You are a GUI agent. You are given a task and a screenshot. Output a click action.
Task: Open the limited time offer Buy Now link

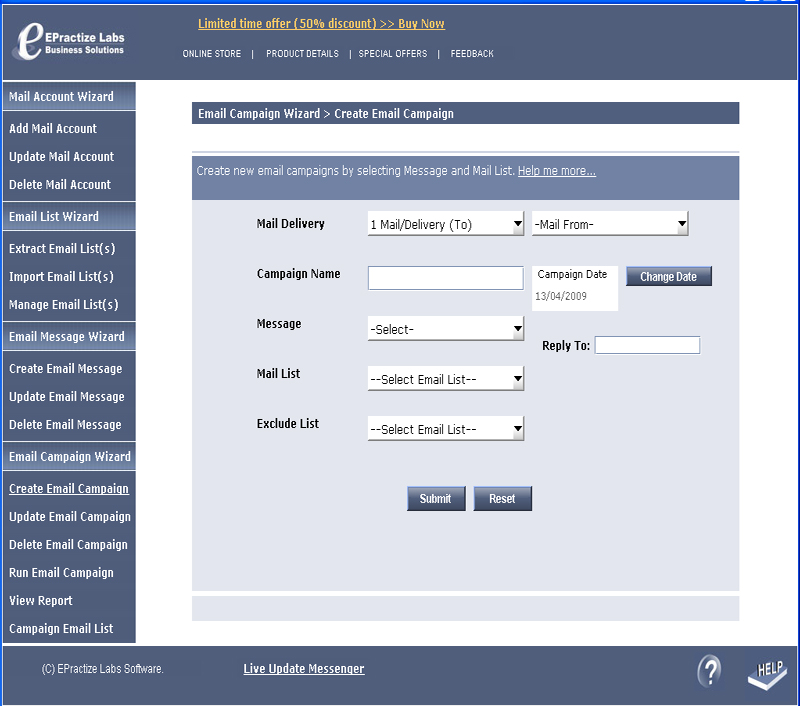click(321, 23)
